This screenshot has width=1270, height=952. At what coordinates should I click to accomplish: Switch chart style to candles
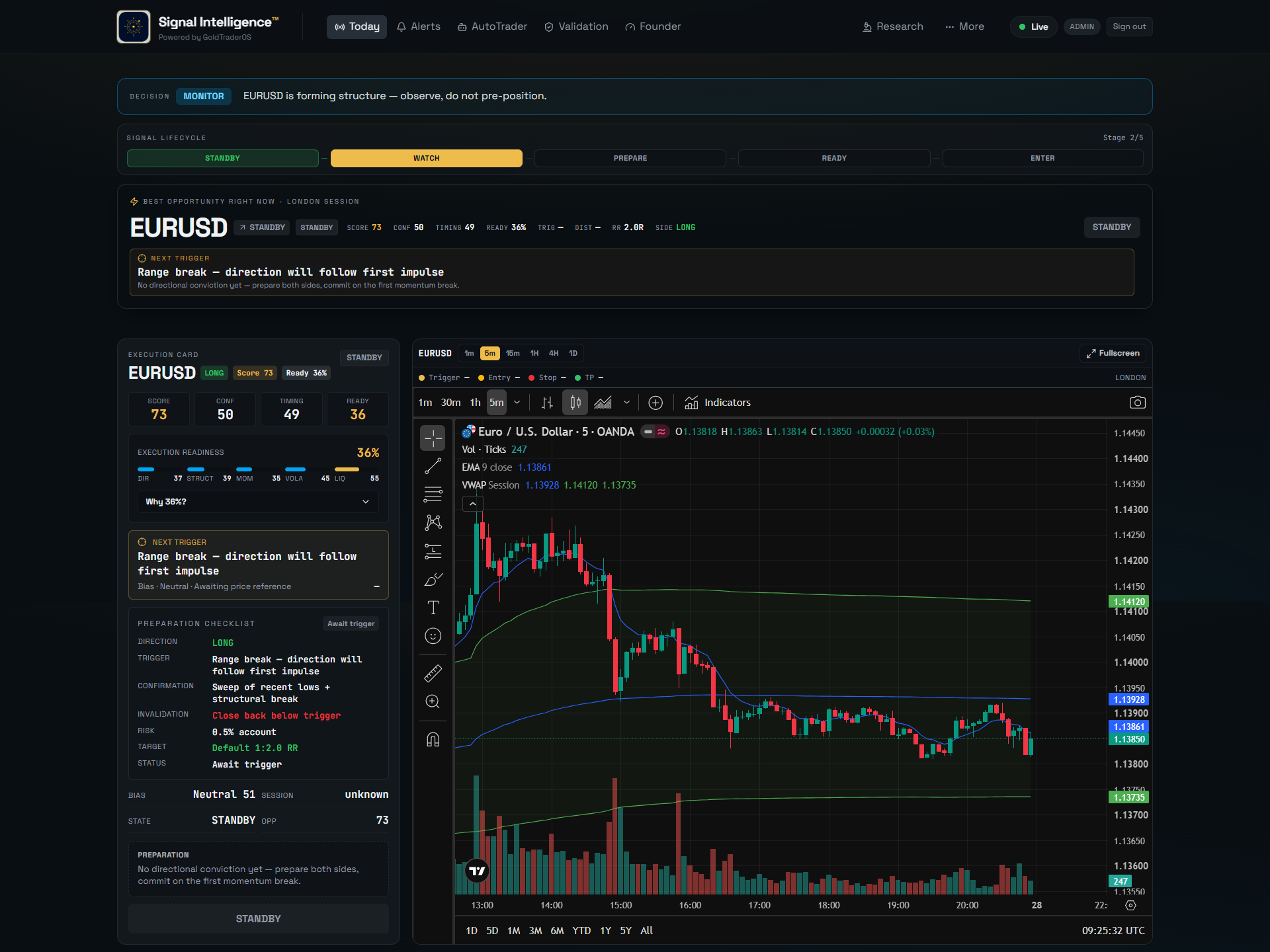pos(575,403)
